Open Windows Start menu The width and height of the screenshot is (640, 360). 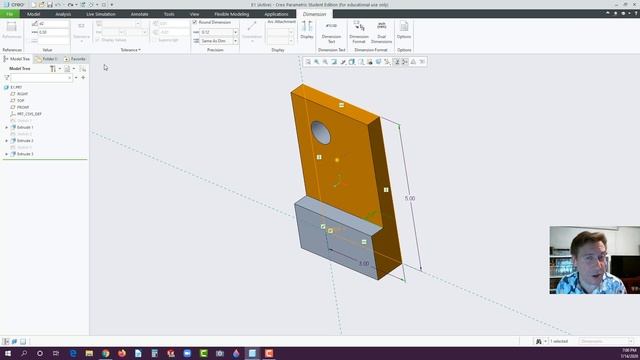7,353
